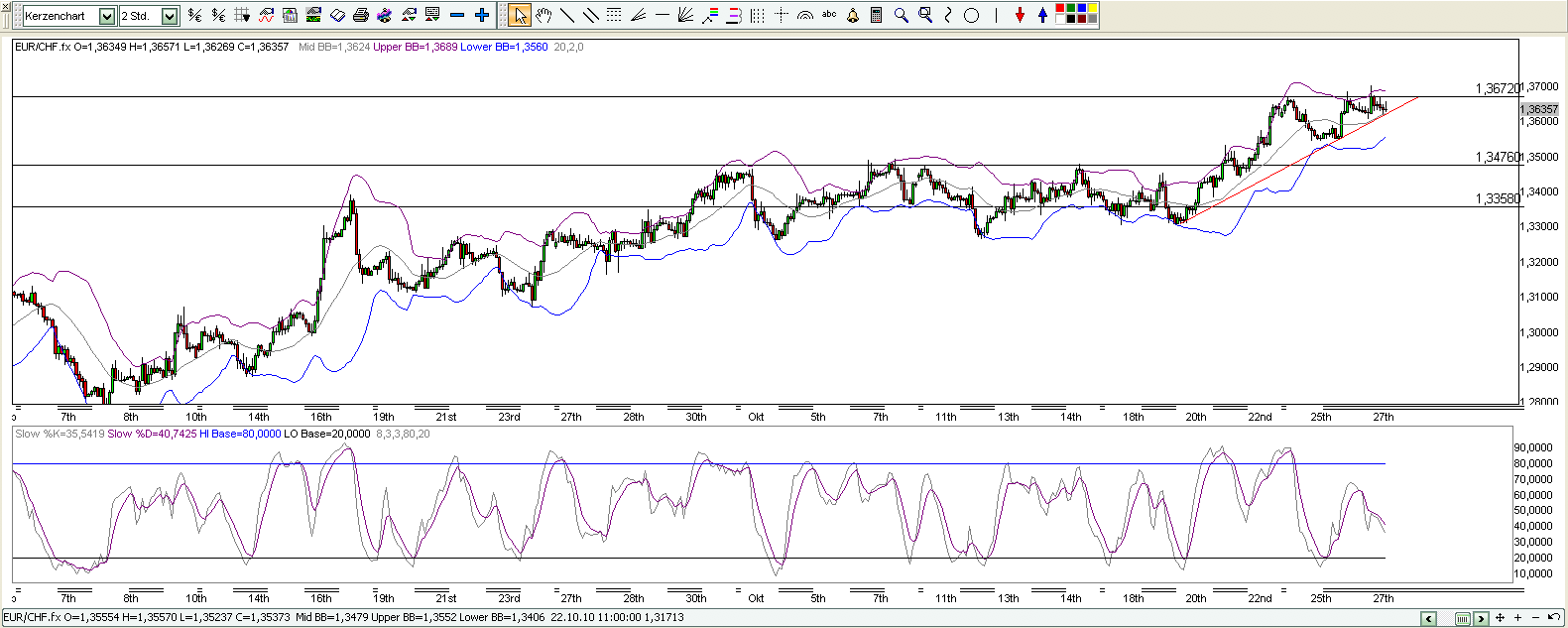Pick the ellipse drawing tool

point(972,15)
